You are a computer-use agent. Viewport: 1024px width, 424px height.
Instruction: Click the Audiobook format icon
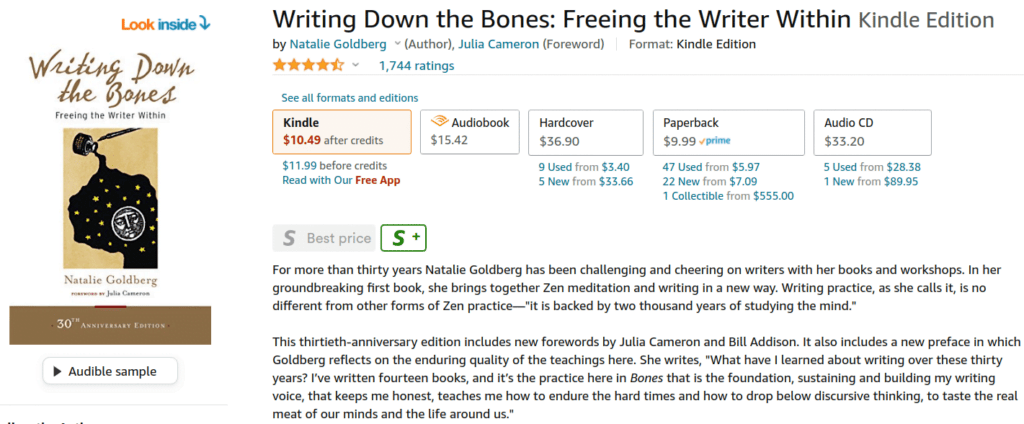pos(438,122)
